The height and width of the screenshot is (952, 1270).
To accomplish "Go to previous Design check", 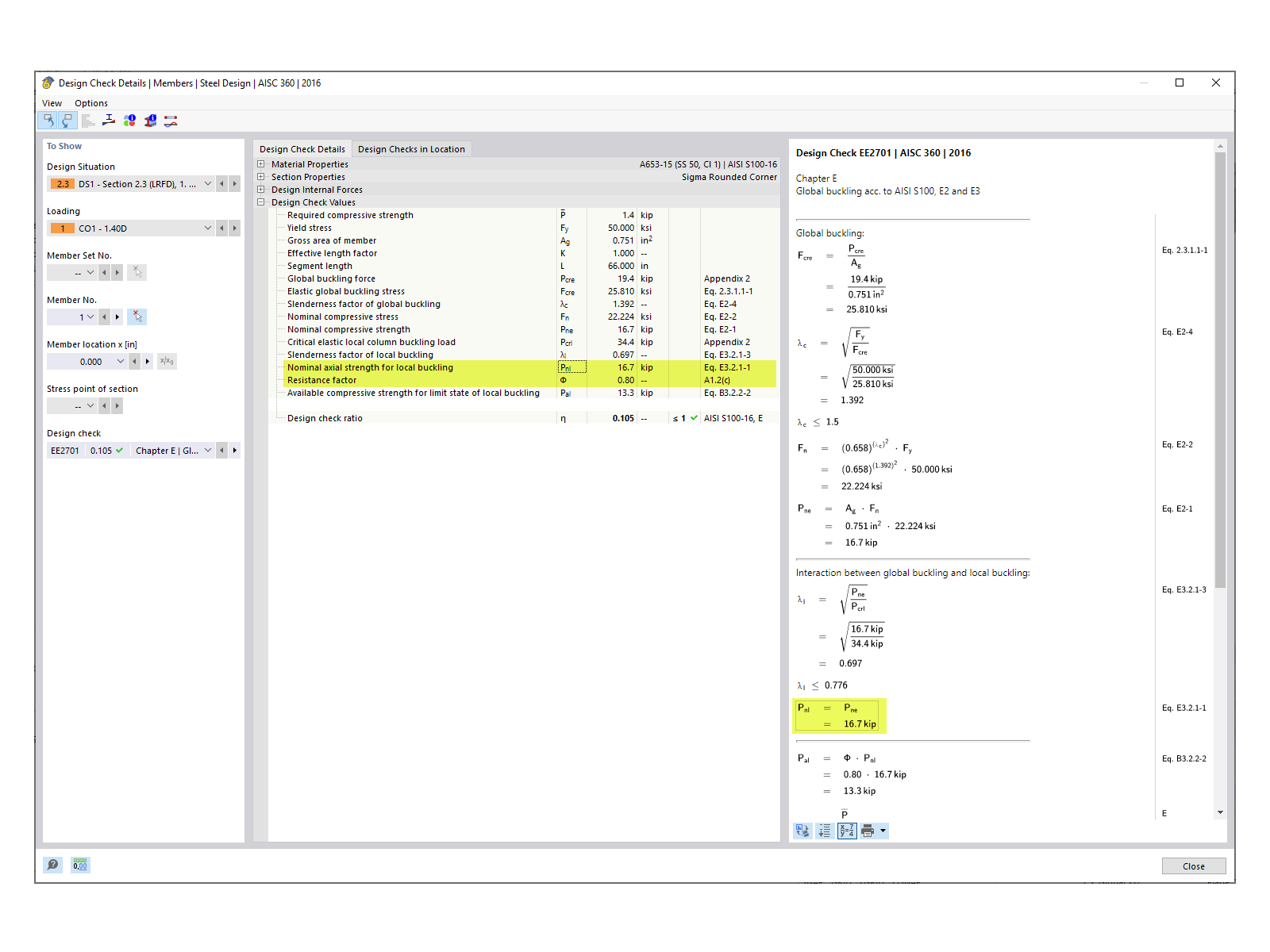I will 222,451.
